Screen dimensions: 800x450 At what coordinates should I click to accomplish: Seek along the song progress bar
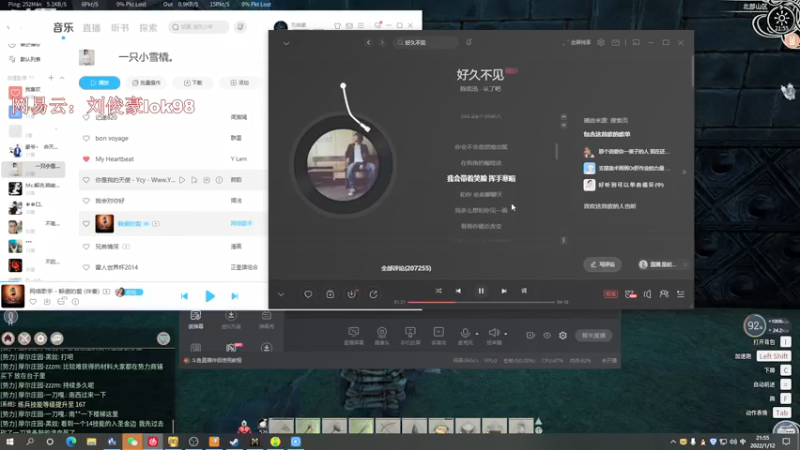pos(481,302)
